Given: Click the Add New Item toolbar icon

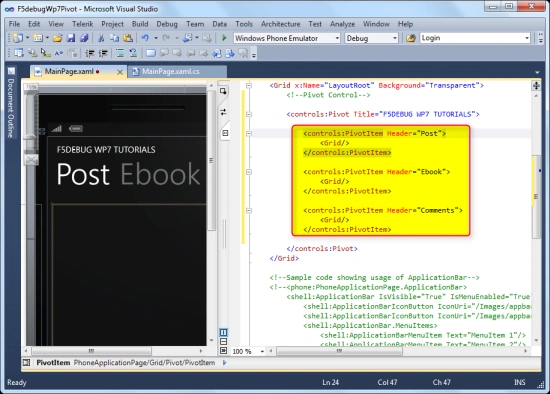Looking at the screenshot, I should point(38,38).
